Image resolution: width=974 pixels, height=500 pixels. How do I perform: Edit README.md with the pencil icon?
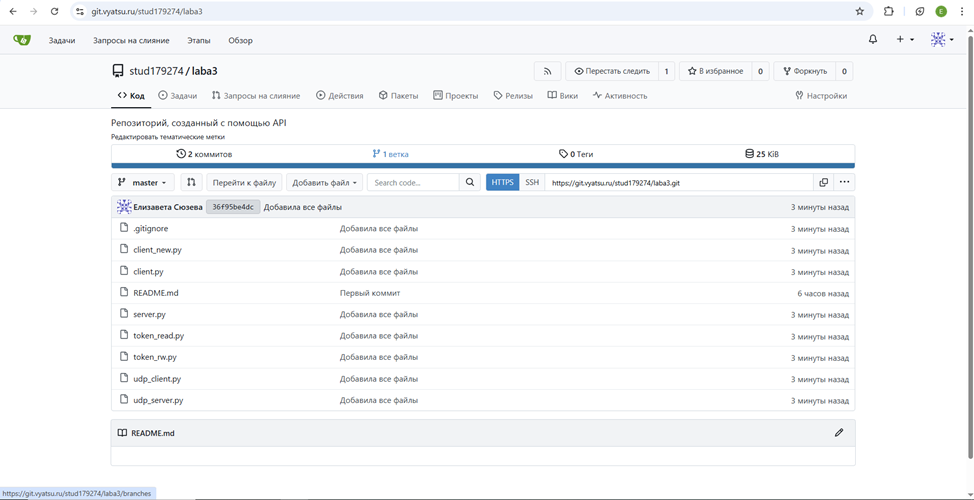coord(839,433)
